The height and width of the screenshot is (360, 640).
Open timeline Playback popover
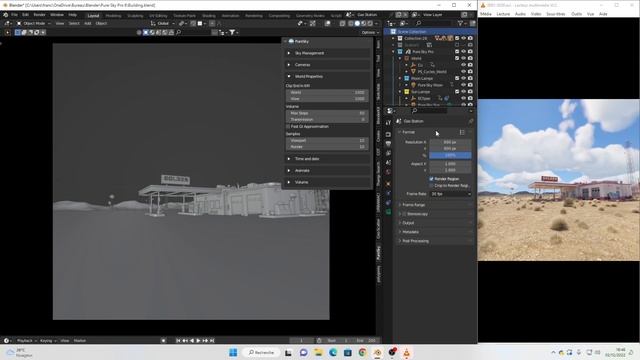[x=27, y=340]
